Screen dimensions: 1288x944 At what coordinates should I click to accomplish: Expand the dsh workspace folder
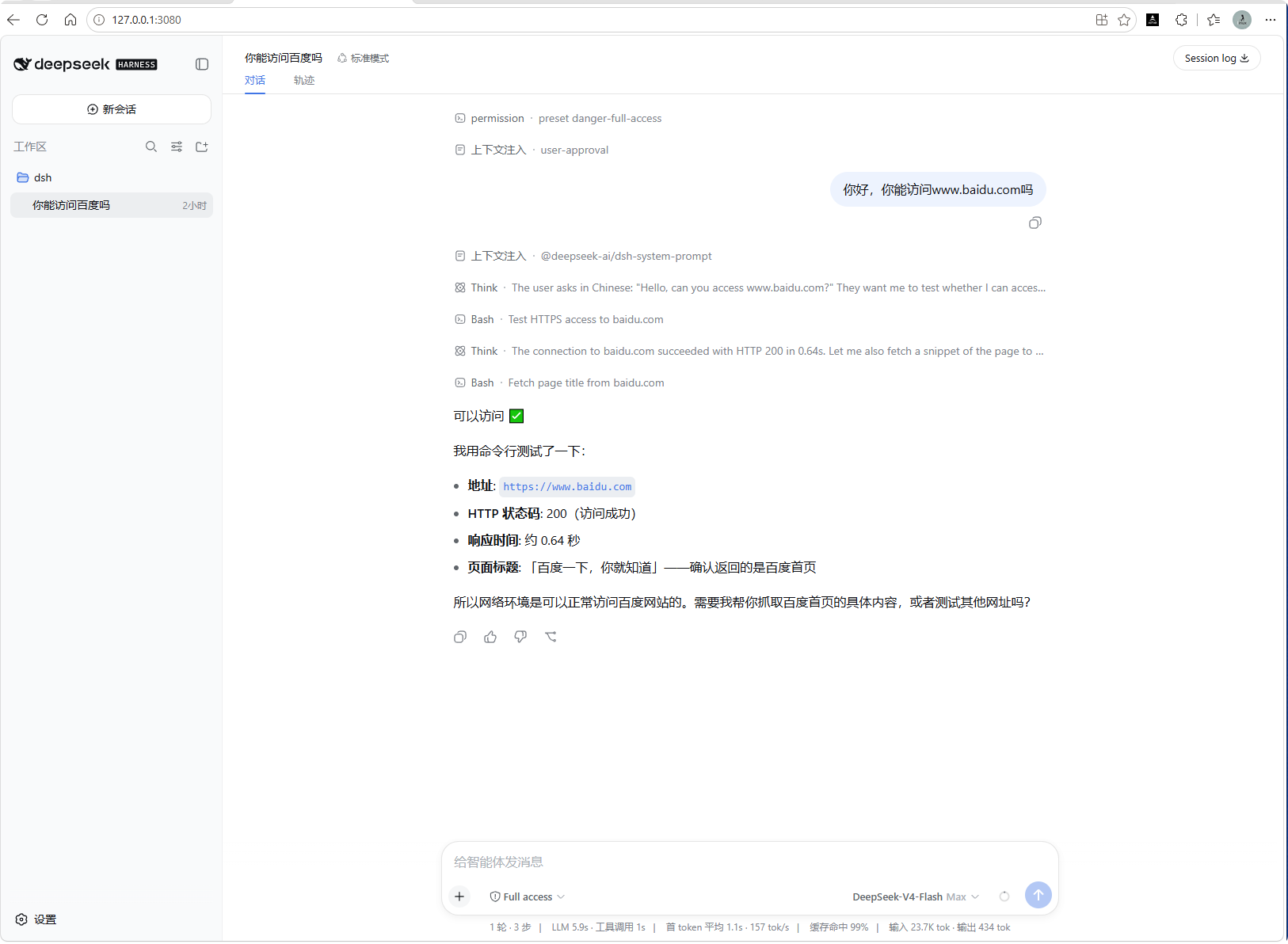(x=112, y=177)
